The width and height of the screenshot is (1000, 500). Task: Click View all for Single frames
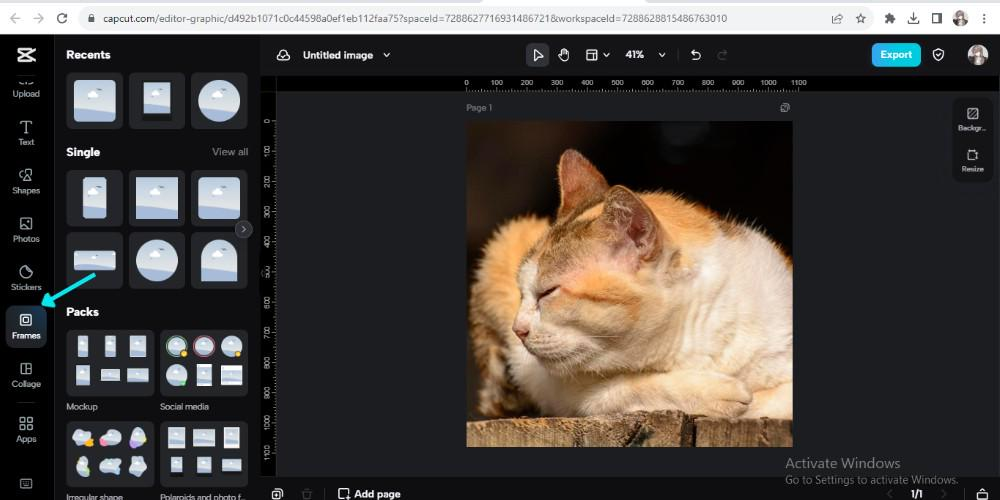pos(230,152)
